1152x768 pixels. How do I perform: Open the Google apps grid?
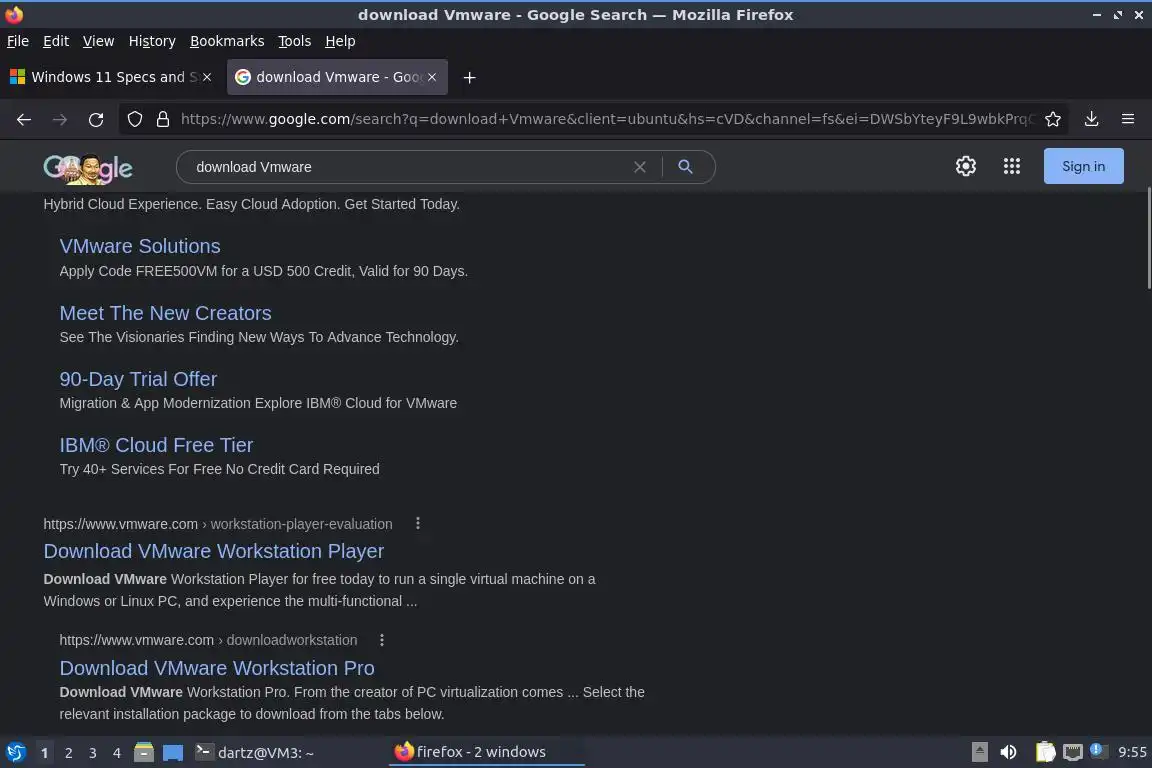click(x=1012, y=166)
